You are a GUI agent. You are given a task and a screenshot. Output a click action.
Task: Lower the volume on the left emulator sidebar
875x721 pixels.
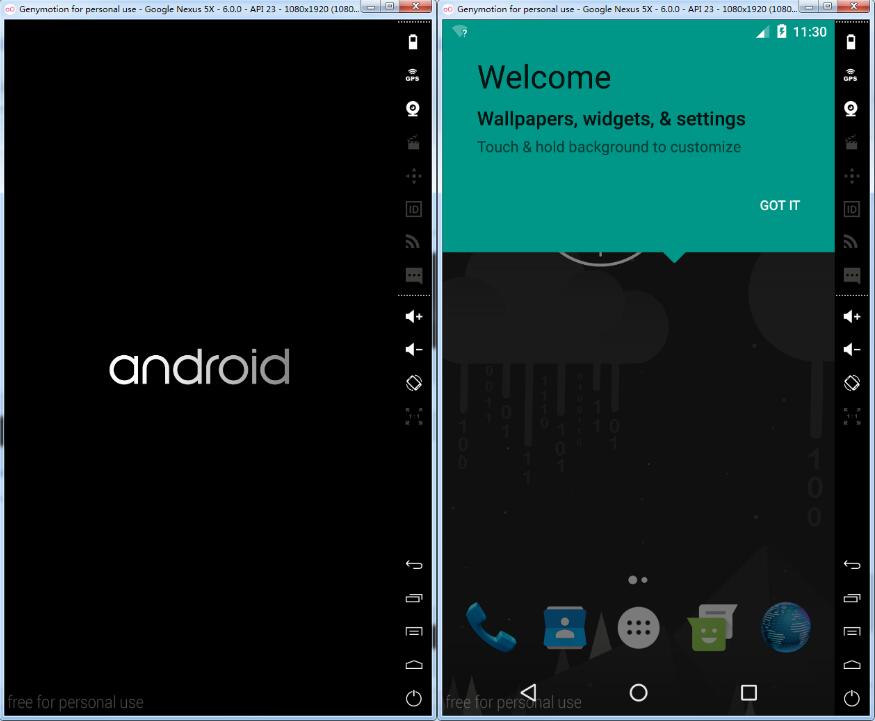point(414,349)
